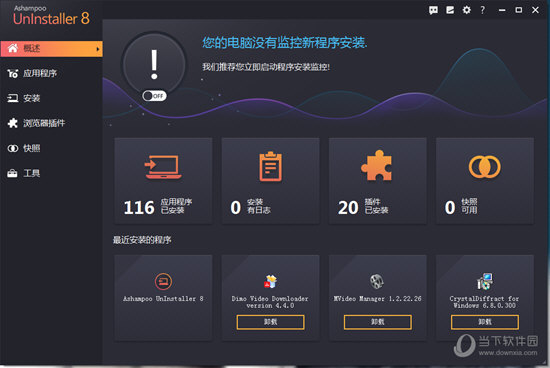Click the snapshot rings icon in sidebar
Image resolution: width=550 pixels, height=368 pixels.
click(x=13, y=148)
